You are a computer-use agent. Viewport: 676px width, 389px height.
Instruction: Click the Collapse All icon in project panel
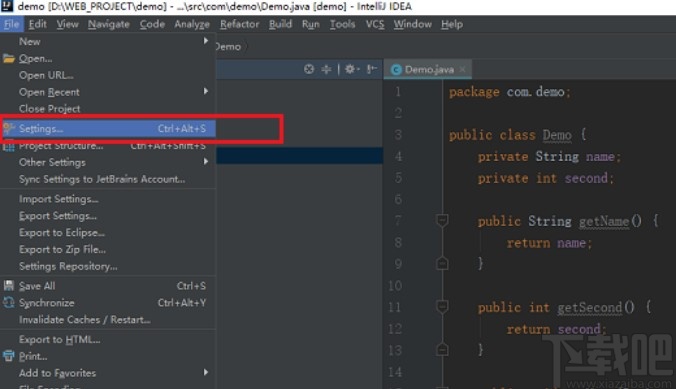click(326, 69)
